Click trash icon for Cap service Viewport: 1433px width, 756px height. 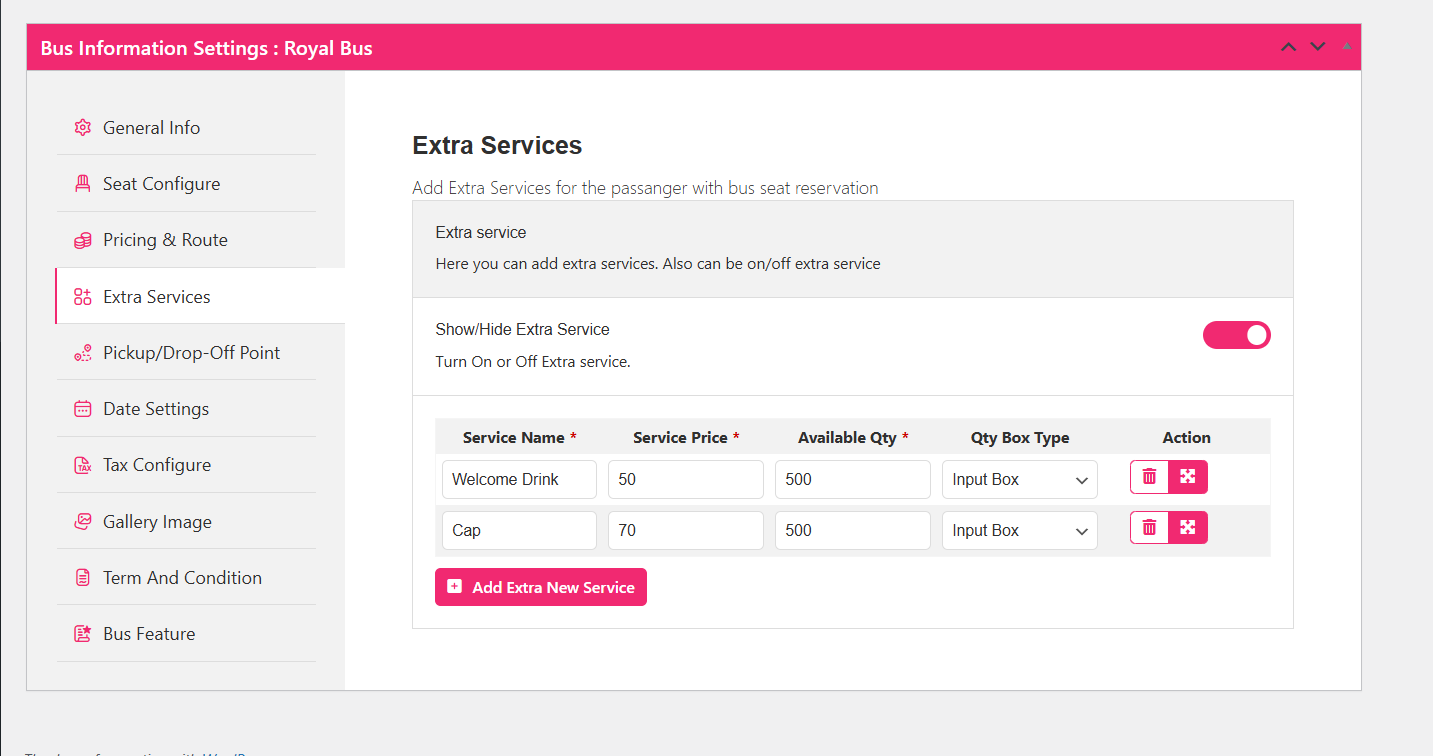(1149, 528)
